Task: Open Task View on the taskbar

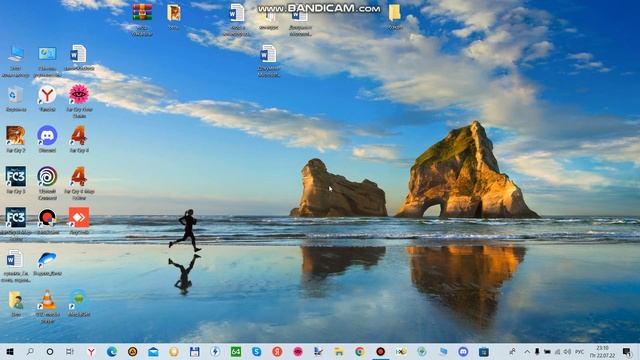Action: pos(70,351)
